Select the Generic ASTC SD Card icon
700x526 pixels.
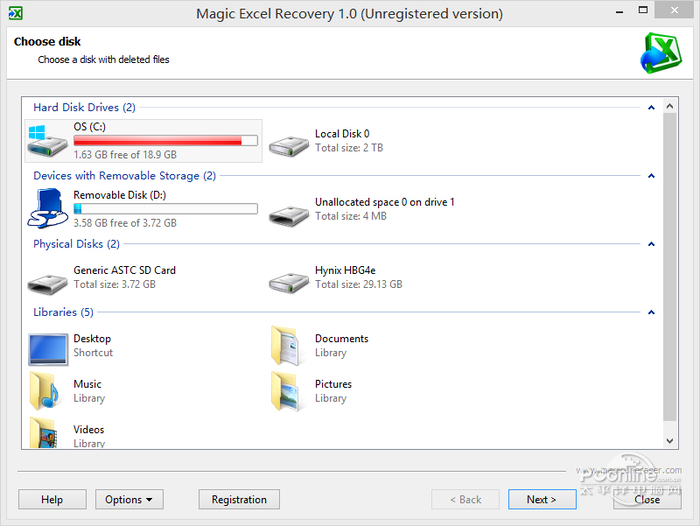[x=47, y=284]
